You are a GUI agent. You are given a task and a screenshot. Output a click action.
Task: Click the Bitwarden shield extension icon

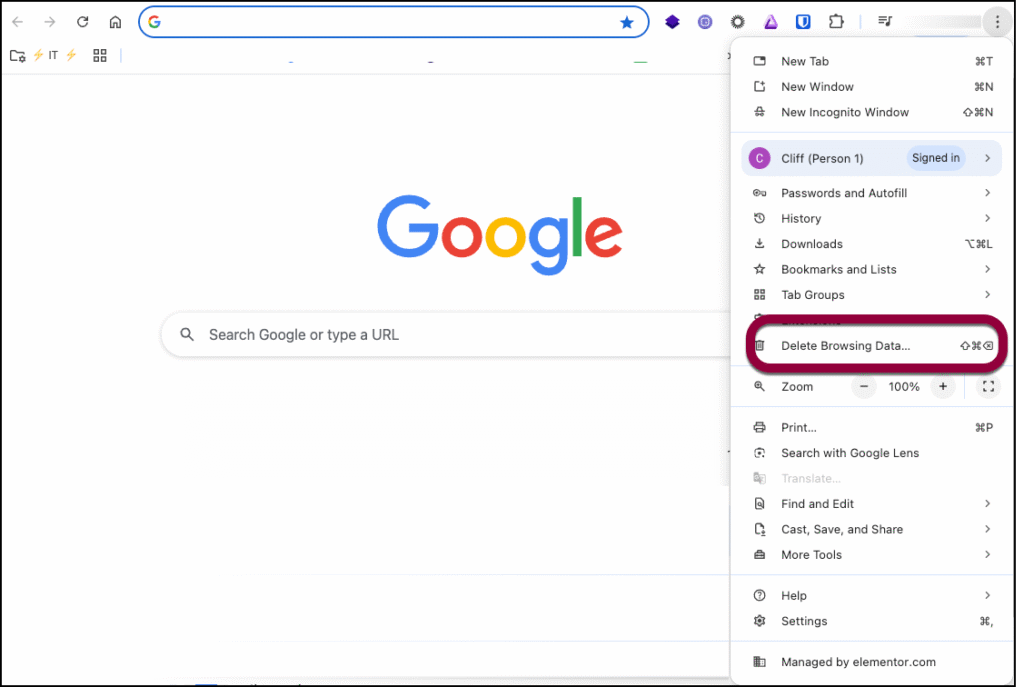pyautogui.click(x=803, y=22)
